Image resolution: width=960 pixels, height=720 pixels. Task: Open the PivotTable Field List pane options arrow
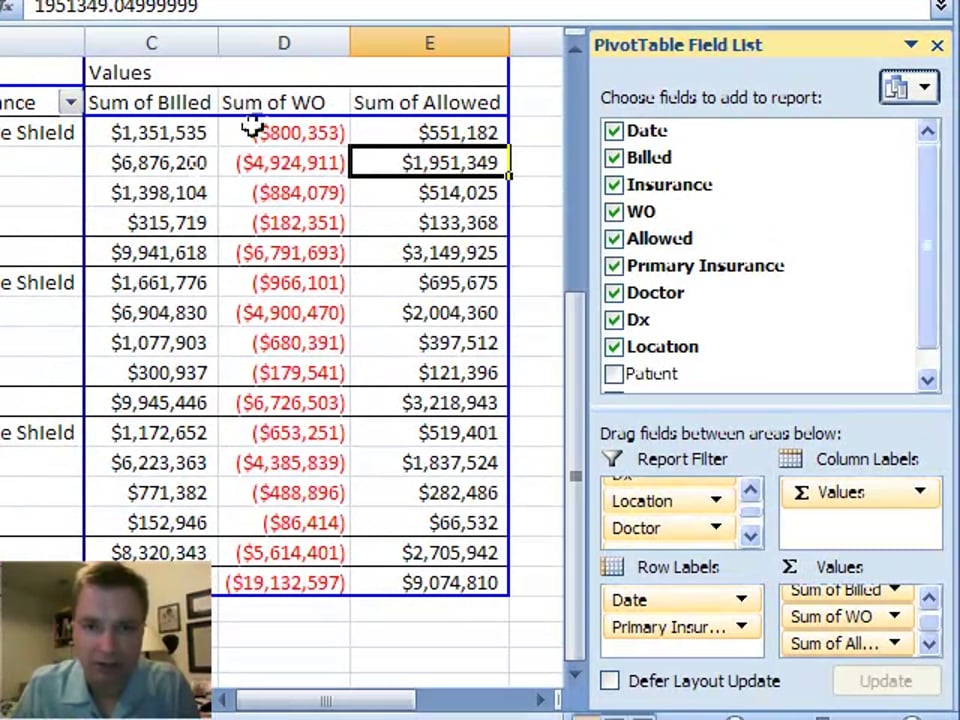point(911,44)
